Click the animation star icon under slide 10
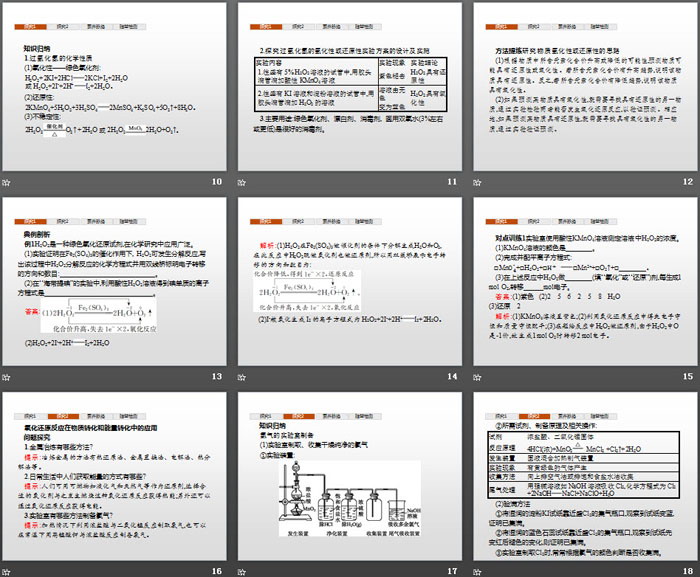 pyautogui.click(x=8, y=182)
